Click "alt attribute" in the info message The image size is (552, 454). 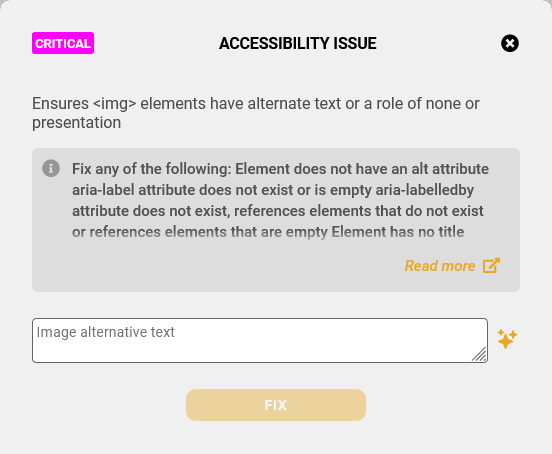pyautogui.click(x=450, y=169)
